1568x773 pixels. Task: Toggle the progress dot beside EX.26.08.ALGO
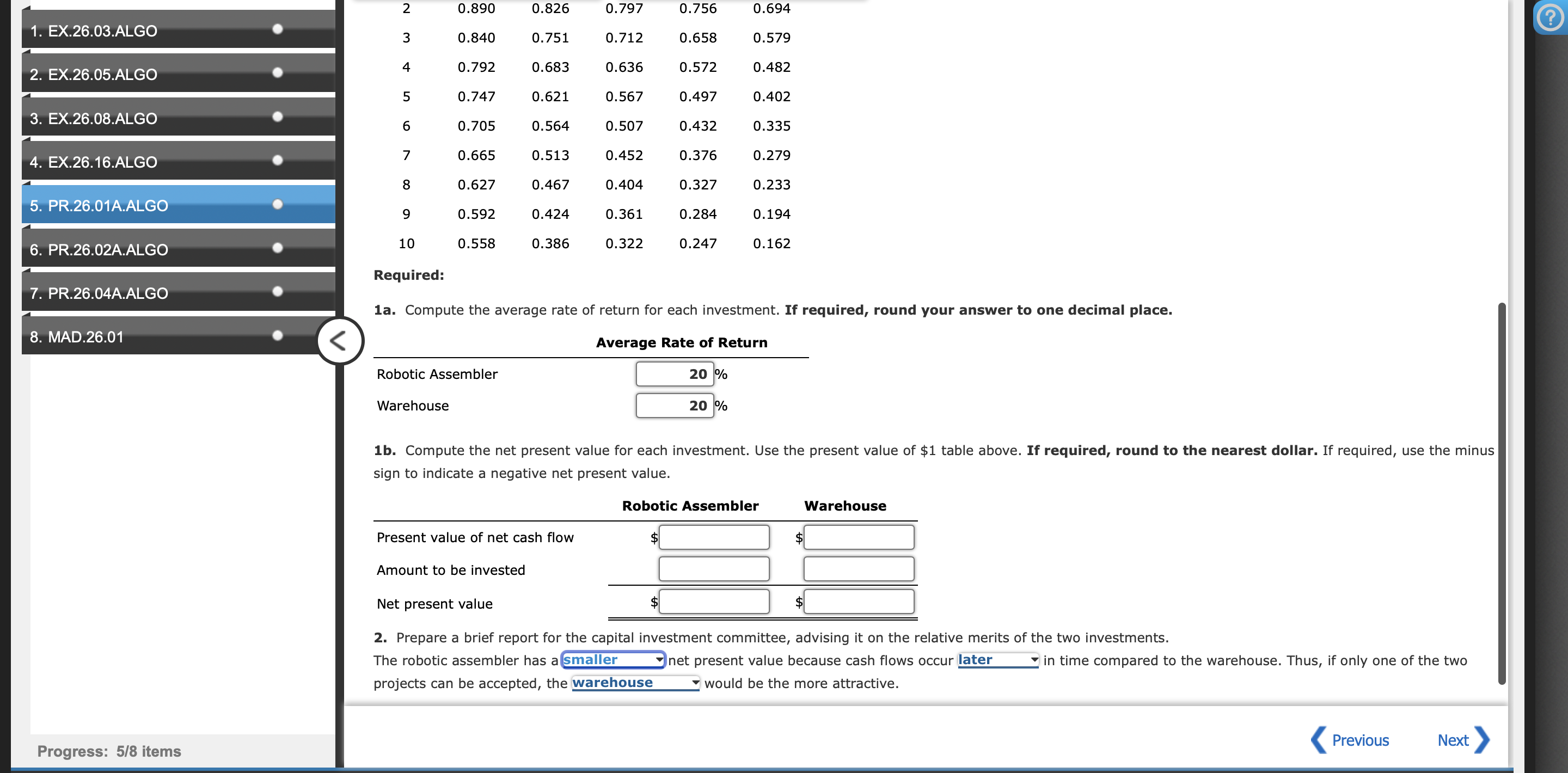(278, 116)
